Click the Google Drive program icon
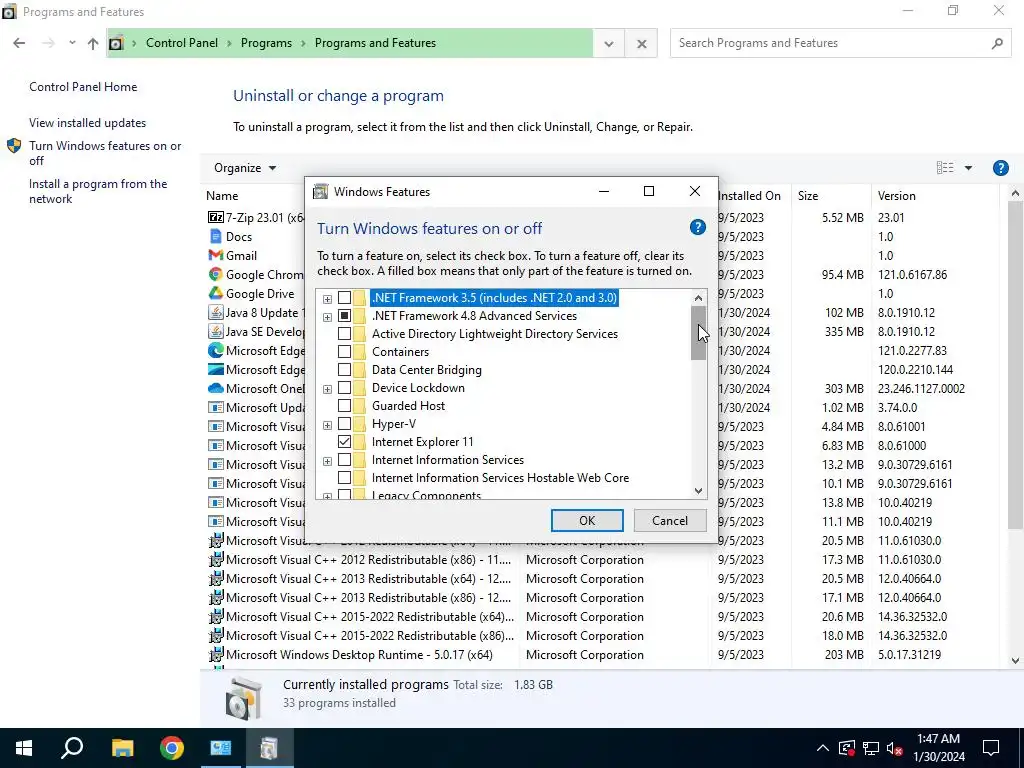 (216, 293)
